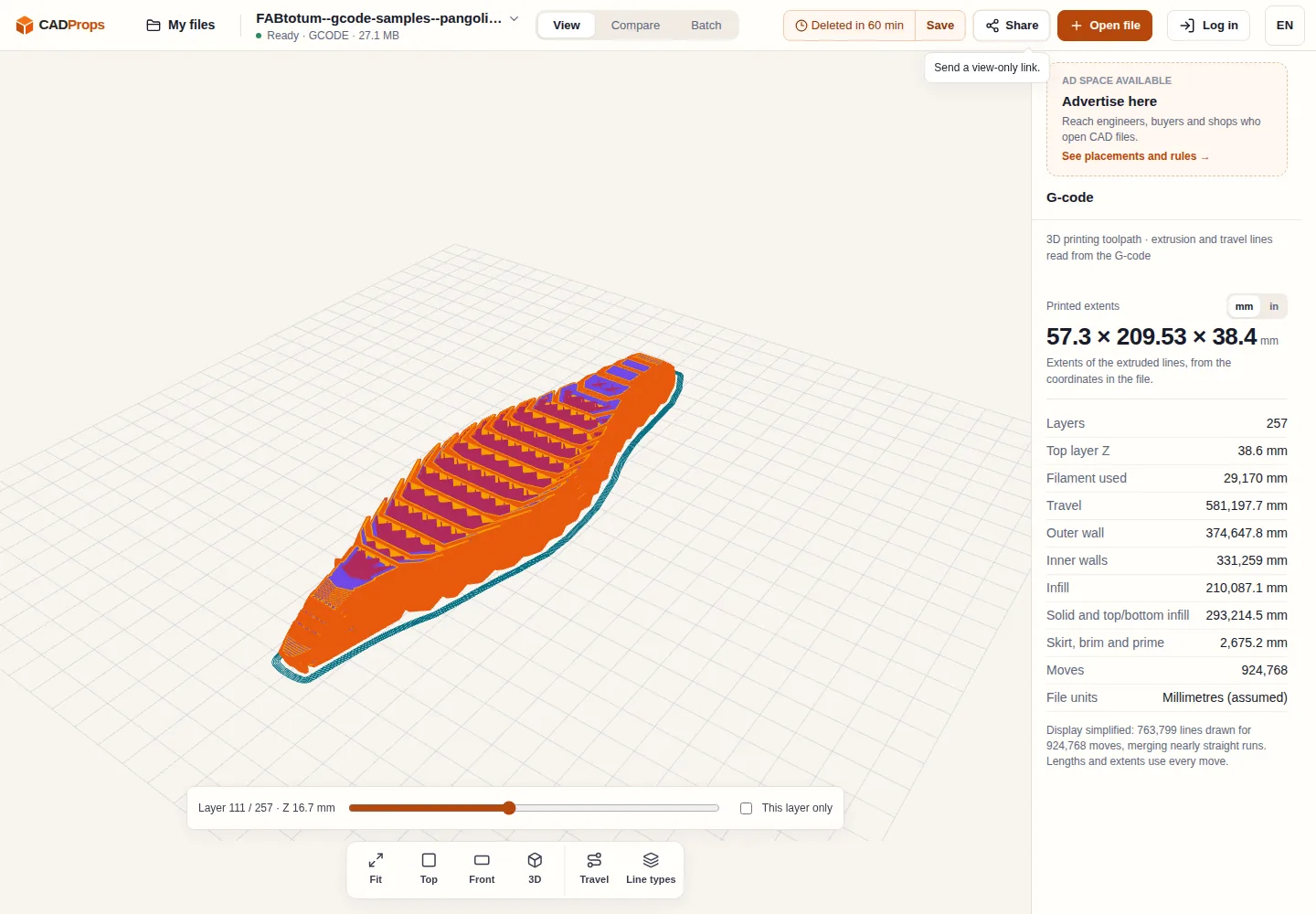The height and width of the screenshot is (914, 1316).
Task: Click the Travel length 581,197.7 mm
Action: [1247, 505]
